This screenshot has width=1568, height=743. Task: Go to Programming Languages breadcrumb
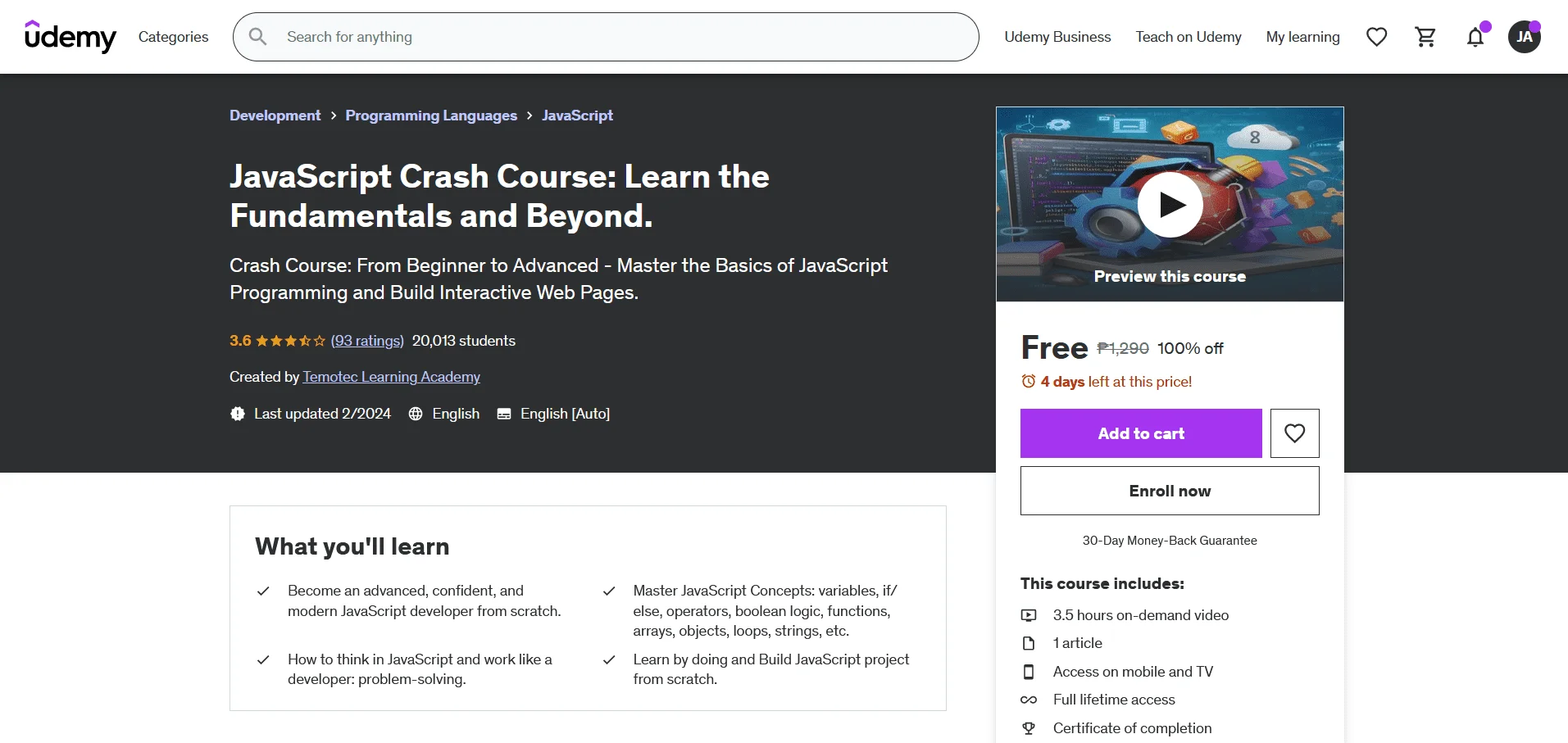click(x=431, y=116)
